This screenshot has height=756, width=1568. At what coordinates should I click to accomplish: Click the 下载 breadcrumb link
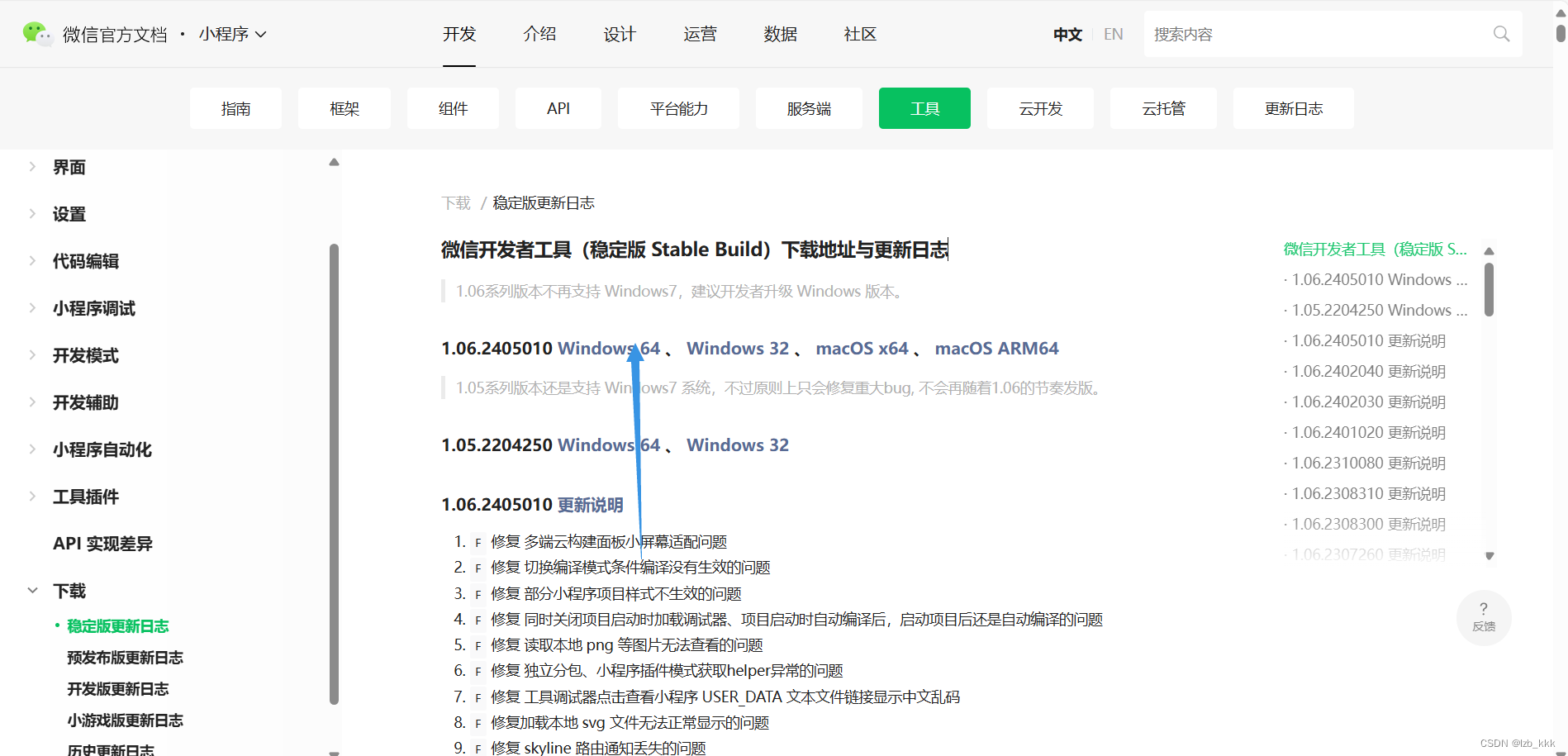click(x=456, y=203)
